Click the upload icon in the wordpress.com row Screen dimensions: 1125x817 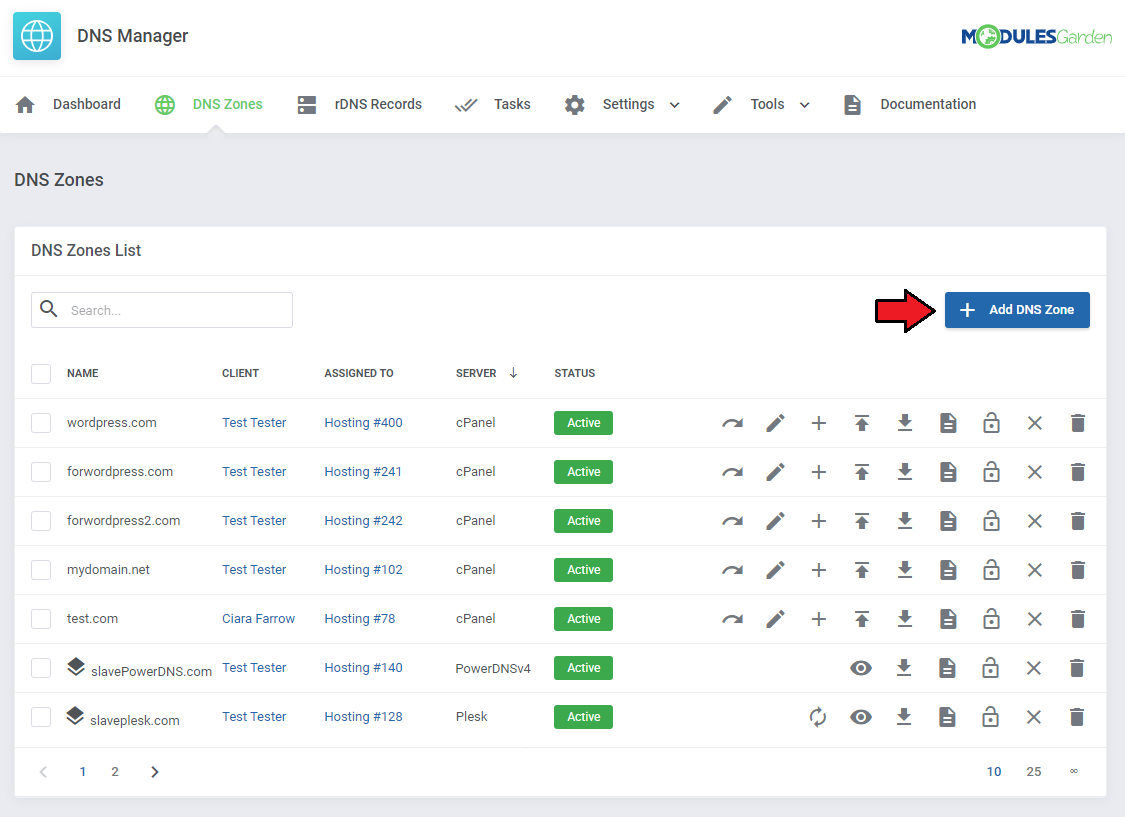coord(862,423)
